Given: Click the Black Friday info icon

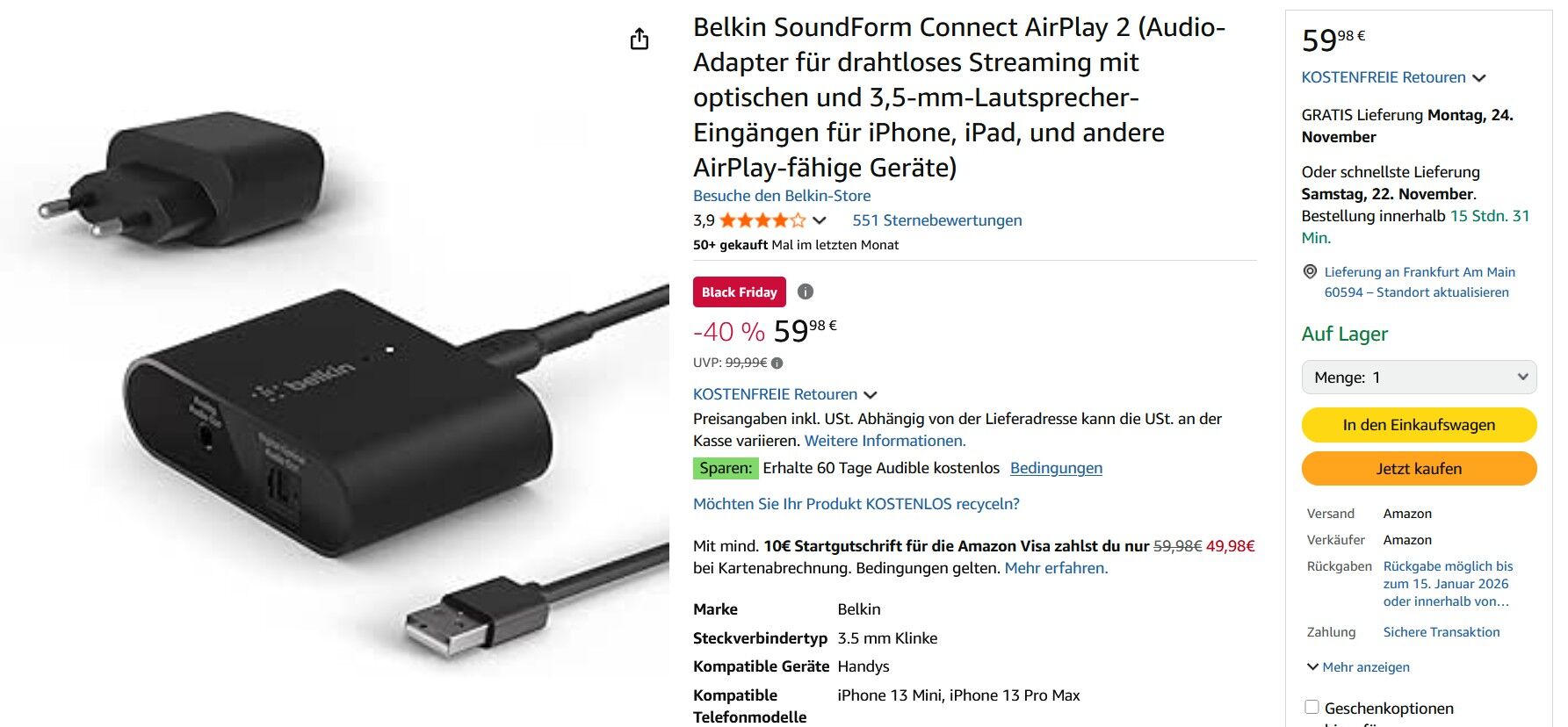Looking at the screenshot, I should 806,292.
